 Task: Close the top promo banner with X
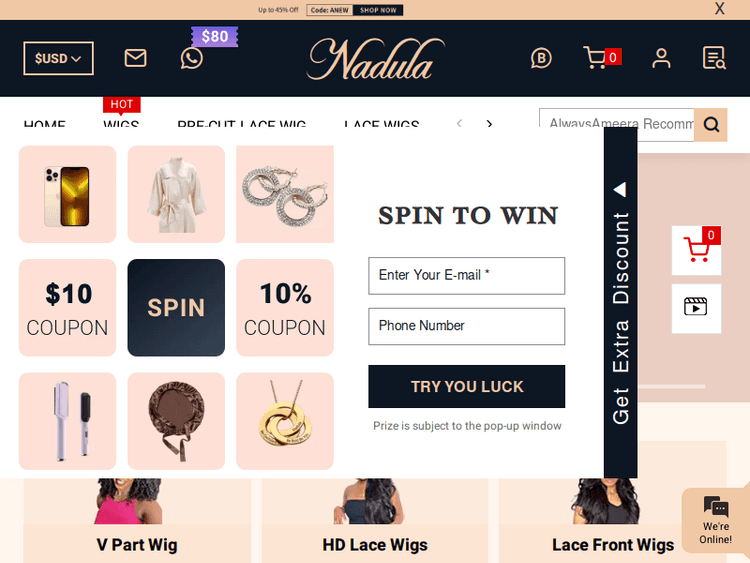[719, 9]
